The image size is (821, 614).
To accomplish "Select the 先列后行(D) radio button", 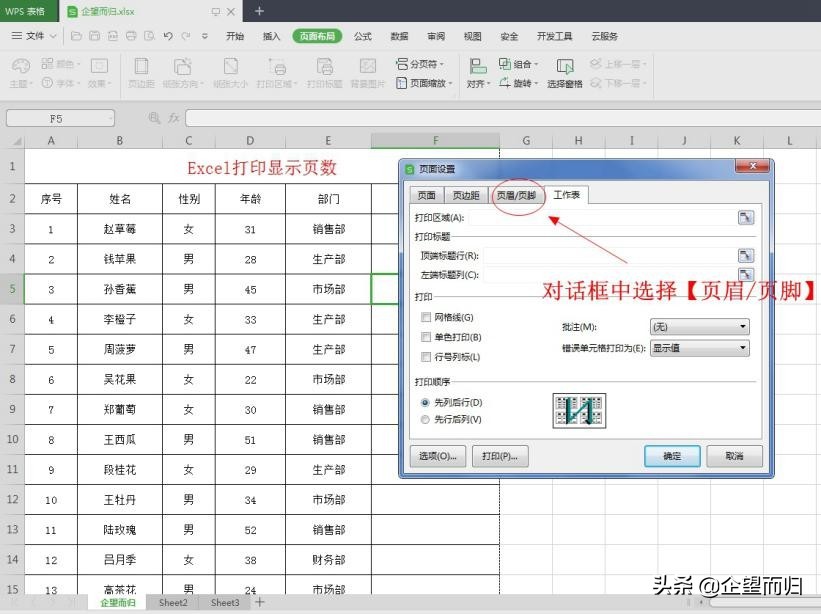I will [425, 403].
